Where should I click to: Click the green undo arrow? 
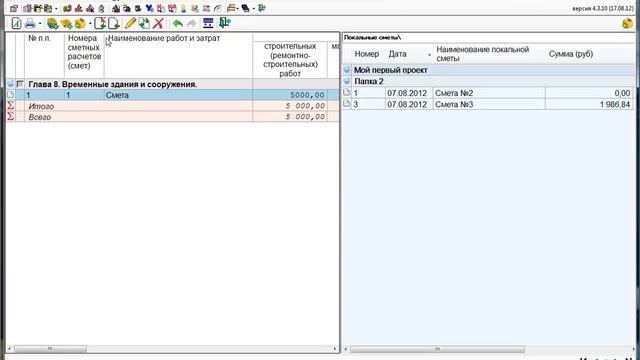tap(178, 23)
